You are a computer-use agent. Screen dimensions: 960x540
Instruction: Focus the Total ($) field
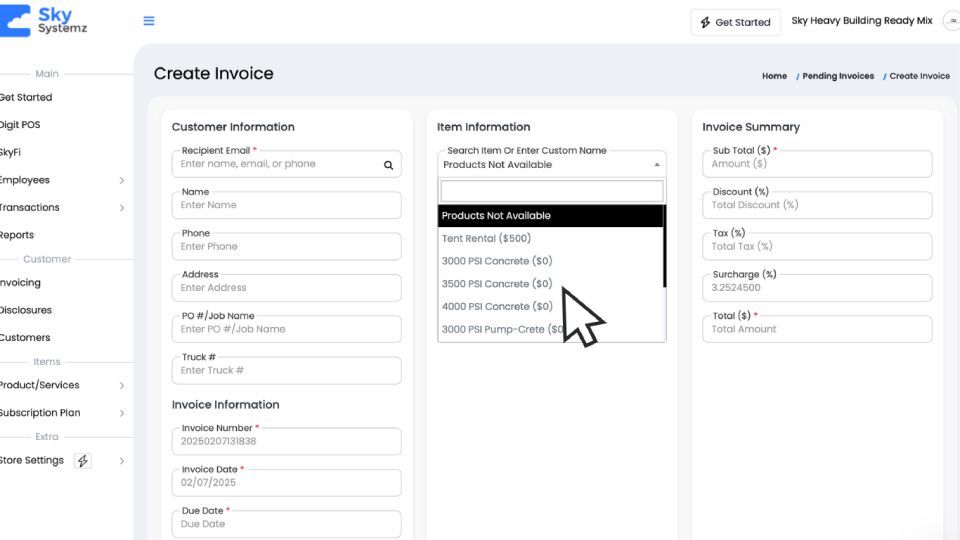click(x=817, y=329)
